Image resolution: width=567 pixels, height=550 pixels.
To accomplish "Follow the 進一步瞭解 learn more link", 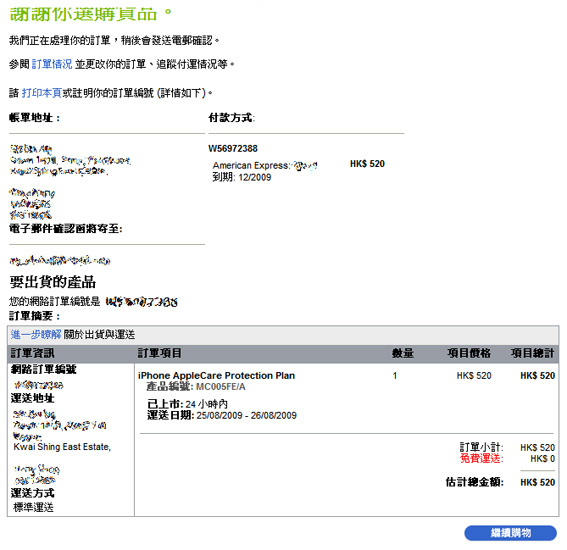I will point(36,334).
